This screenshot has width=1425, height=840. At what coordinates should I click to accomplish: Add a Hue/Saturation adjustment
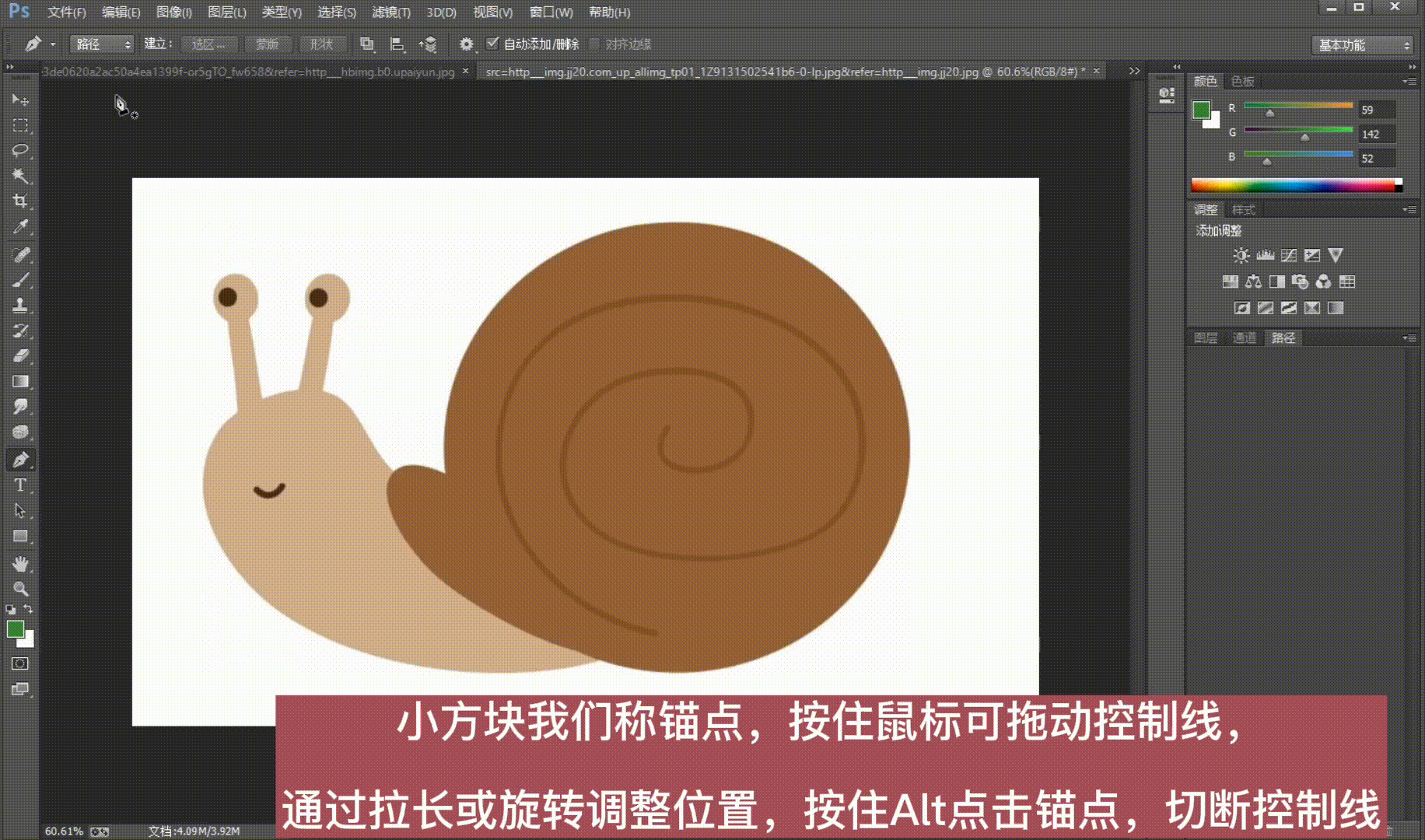1231,282
